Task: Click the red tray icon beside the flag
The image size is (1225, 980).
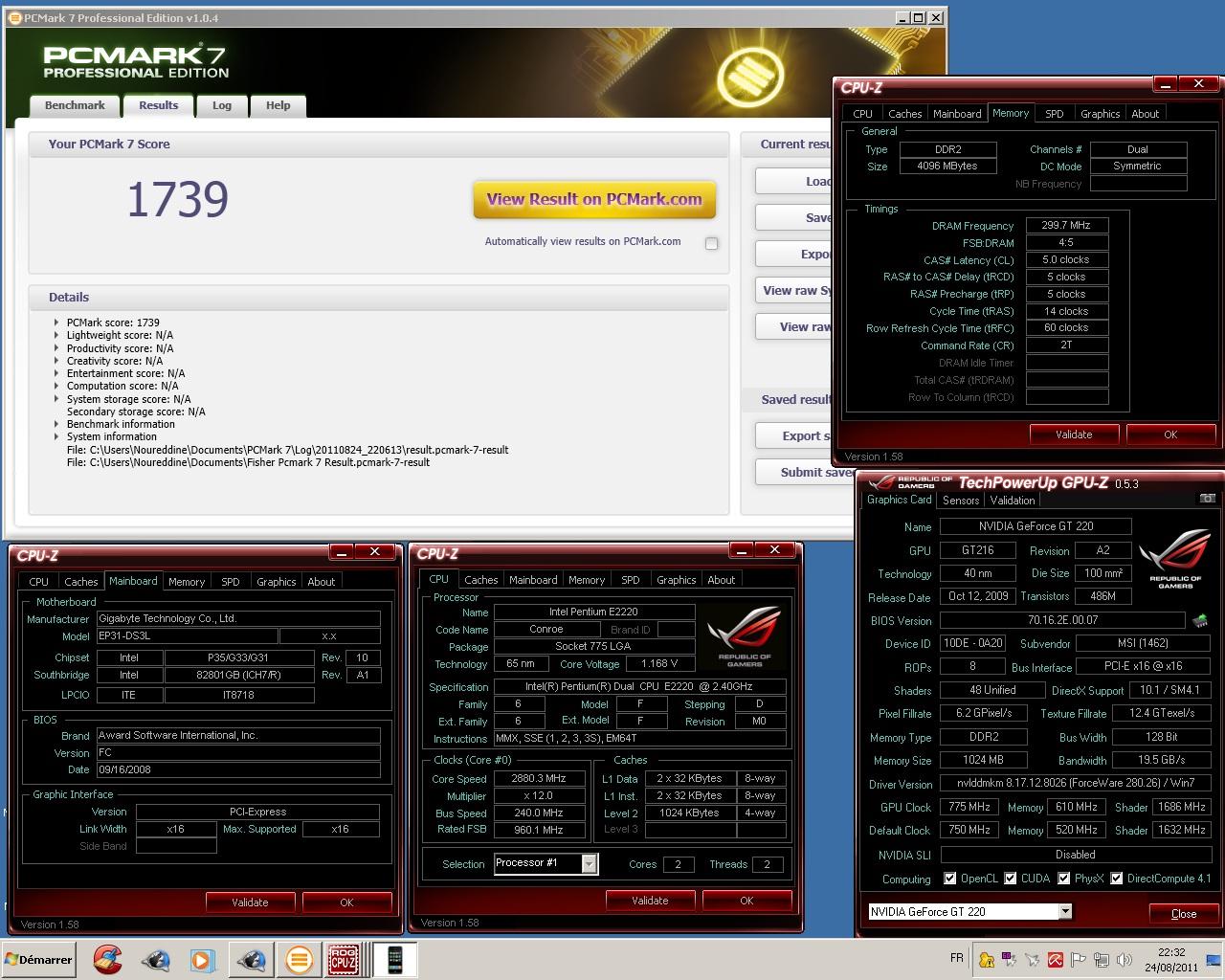Action: 1056,960
